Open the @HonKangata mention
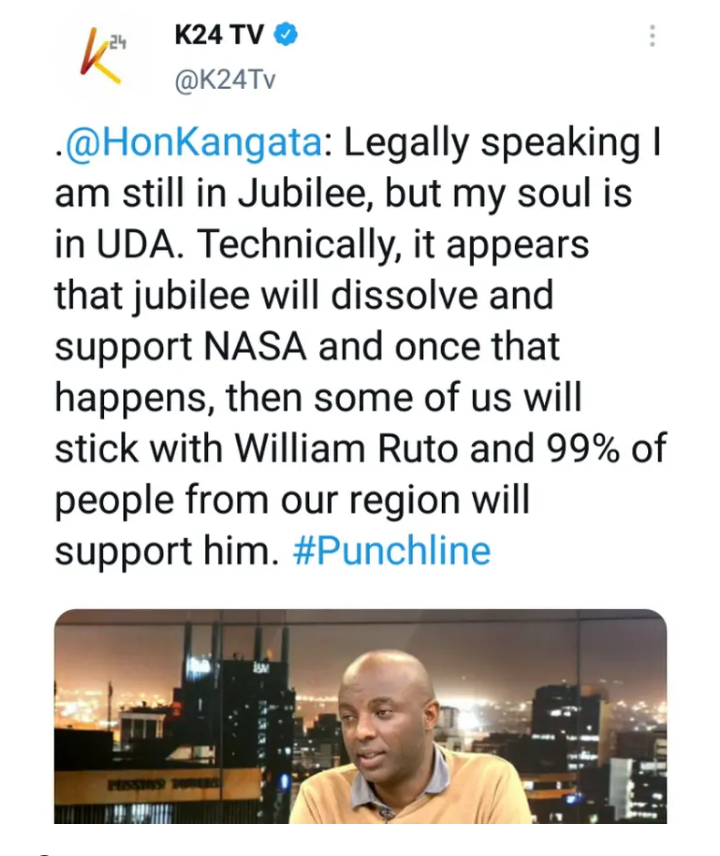 pos(194,143)
